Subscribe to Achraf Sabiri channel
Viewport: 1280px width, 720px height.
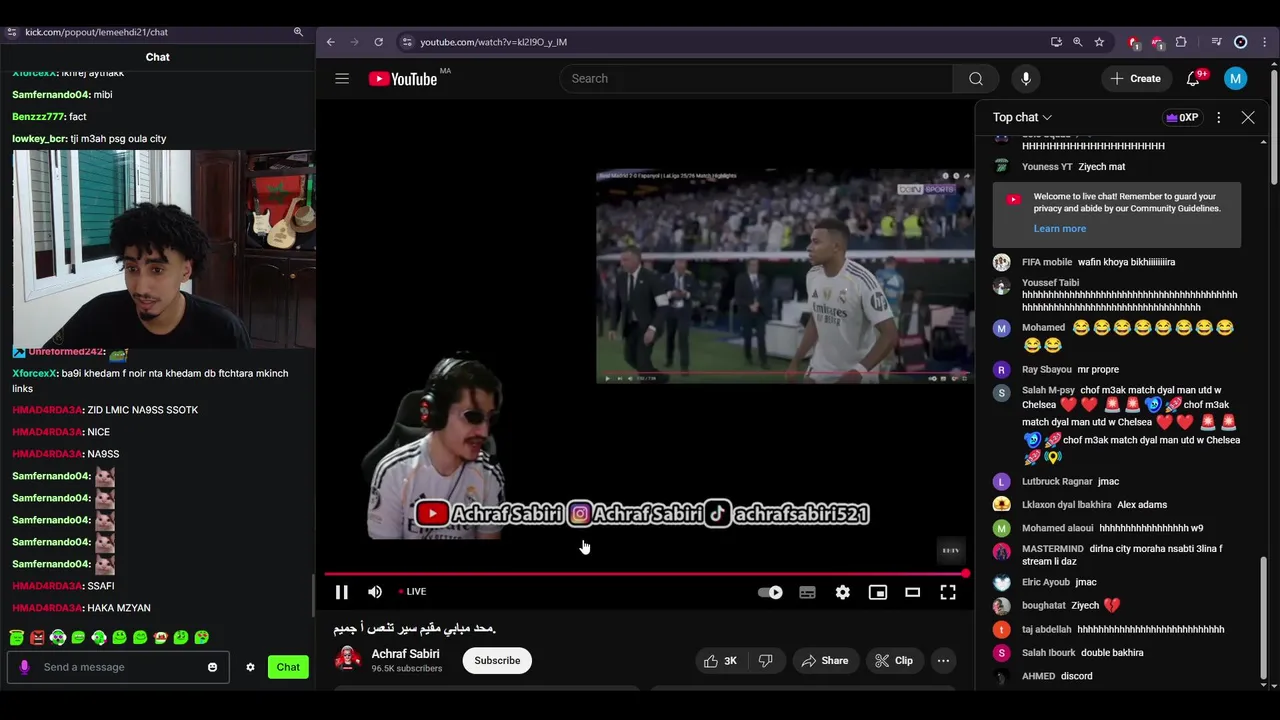[497, 661]
